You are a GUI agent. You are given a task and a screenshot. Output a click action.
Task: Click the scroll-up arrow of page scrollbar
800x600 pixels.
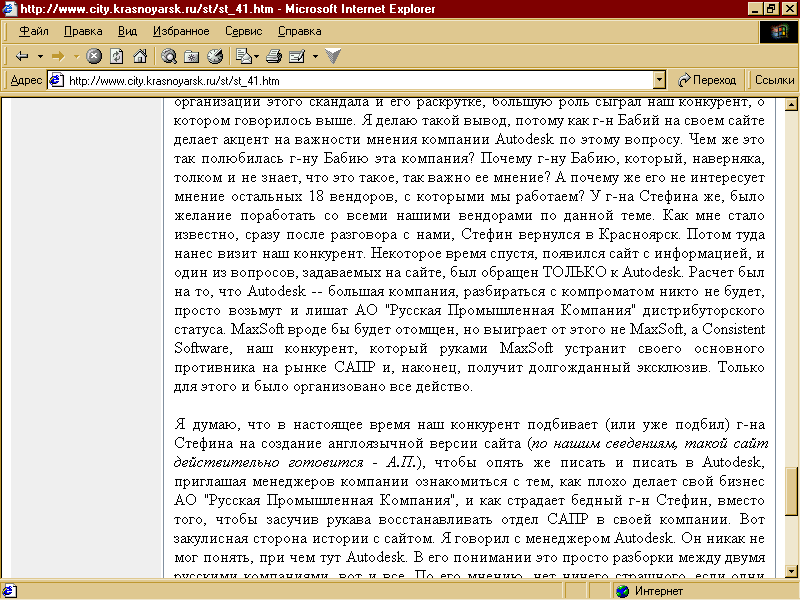coord(791,105)
